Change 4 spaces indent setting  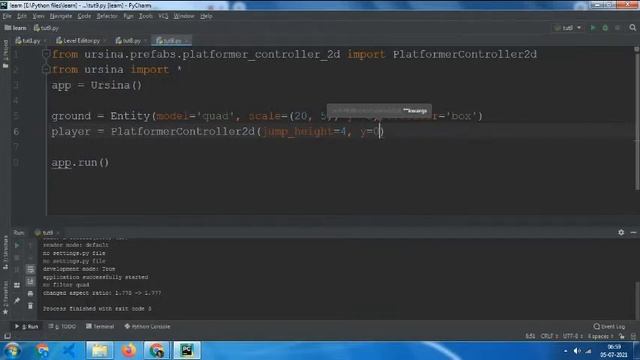click(x=600, y=336)
